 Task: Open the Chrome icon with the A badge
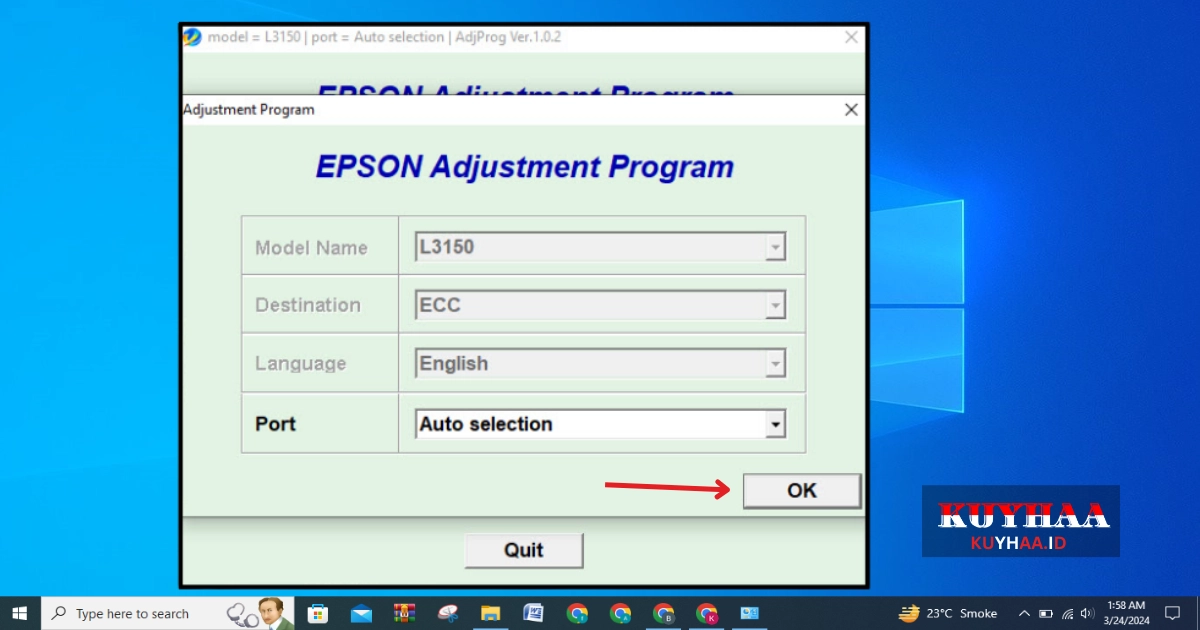620,613
